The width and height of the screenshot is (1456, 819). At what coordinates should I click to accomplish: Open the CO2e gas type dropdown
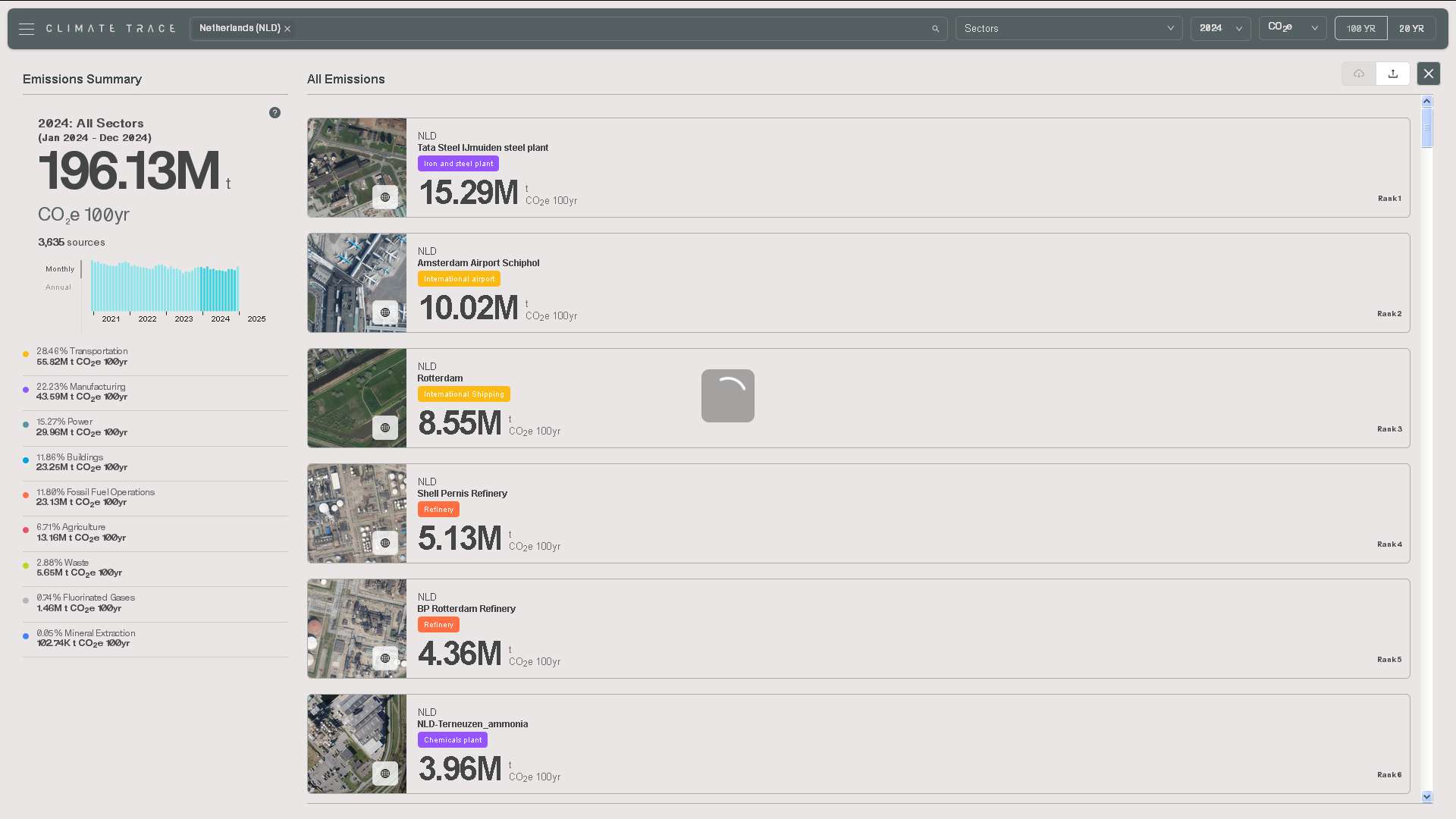(1292, 29)
